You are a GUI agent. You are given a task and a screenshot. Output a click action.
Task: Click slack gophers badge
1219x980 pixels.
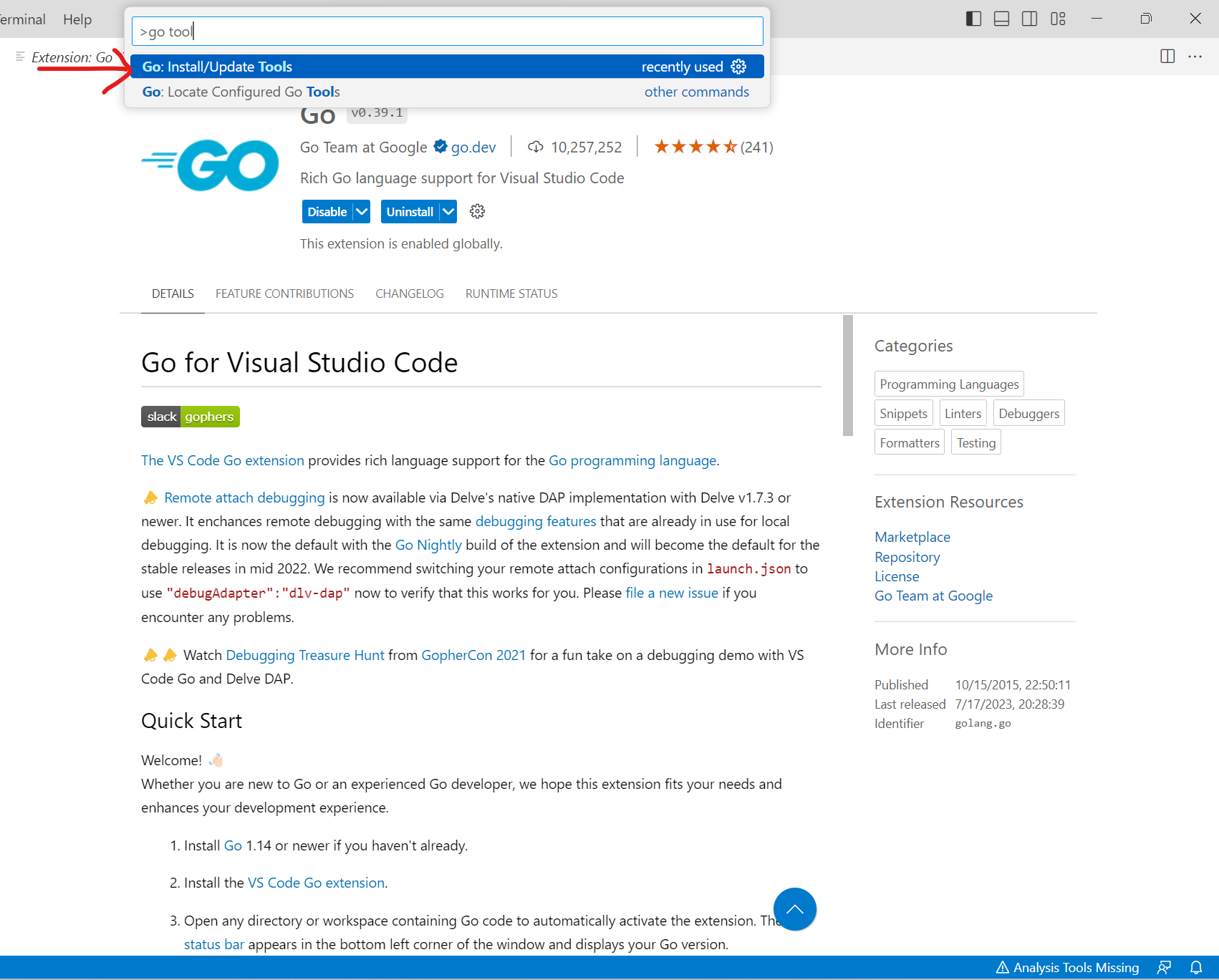[191, 417]
